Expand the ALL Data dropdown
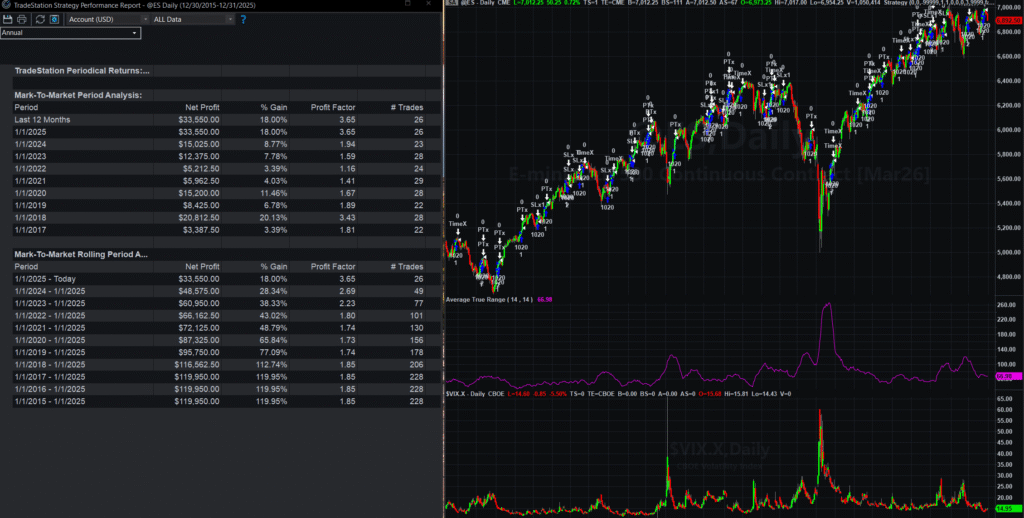Viewport: 1024px width, 518px height. pos(191,19)
